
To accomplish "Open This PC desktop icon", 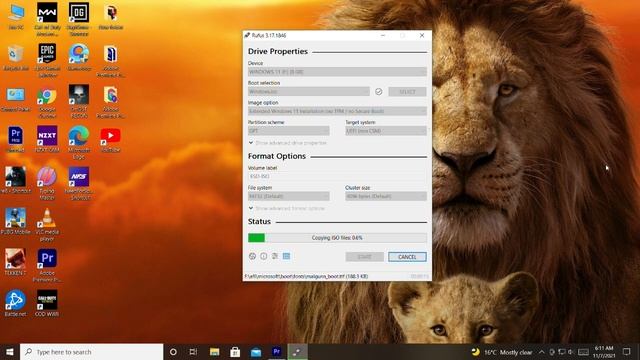I will coord(16,17).
